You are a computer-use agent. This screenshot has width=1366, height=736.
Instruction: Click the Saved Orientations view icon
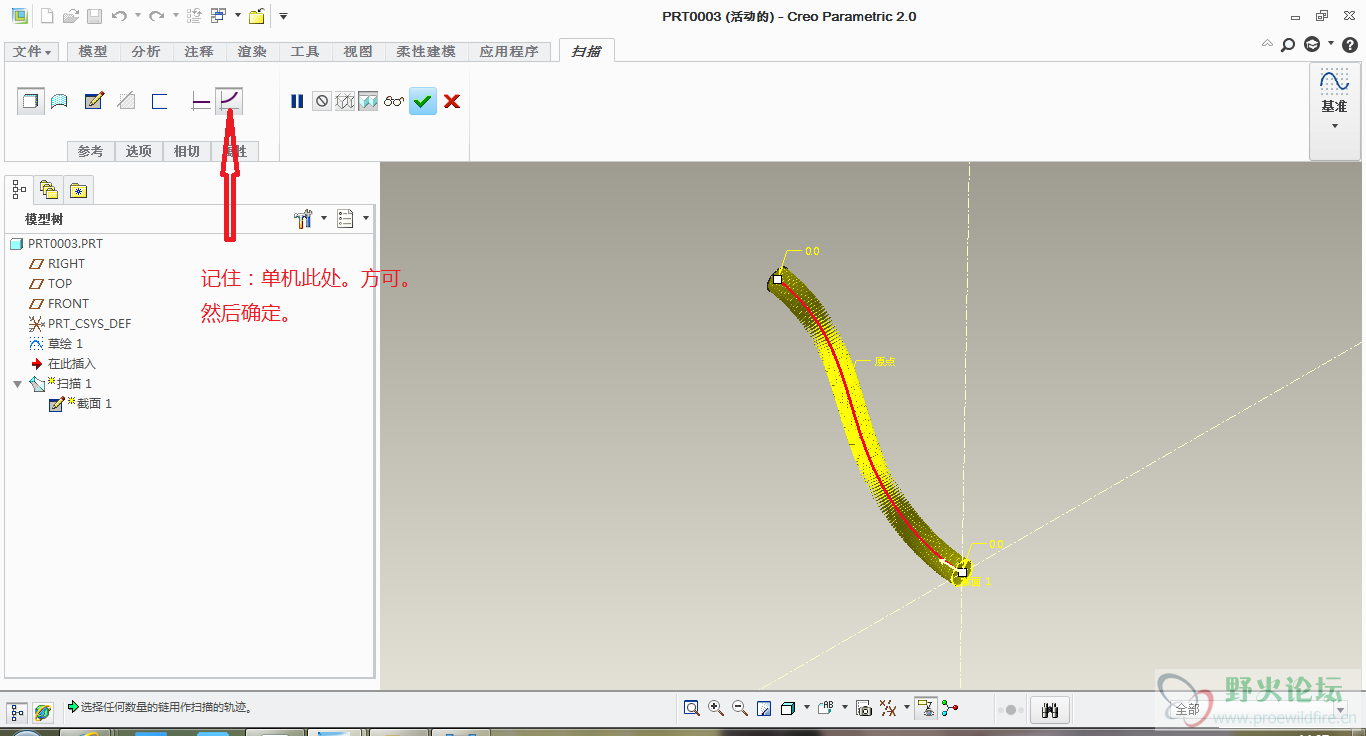[x=824, y=708]
